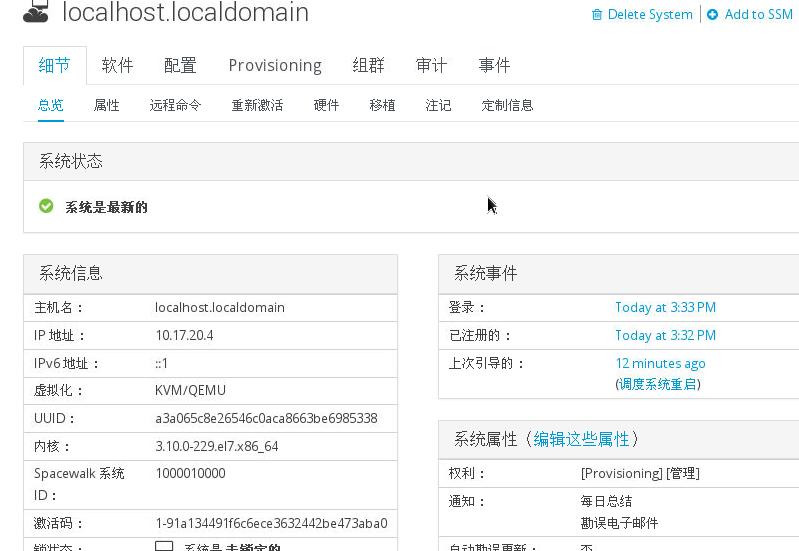The width and height of the screenshot is (799, 551).
Task: Go to the 事件 tab
Action: (494, 65)
